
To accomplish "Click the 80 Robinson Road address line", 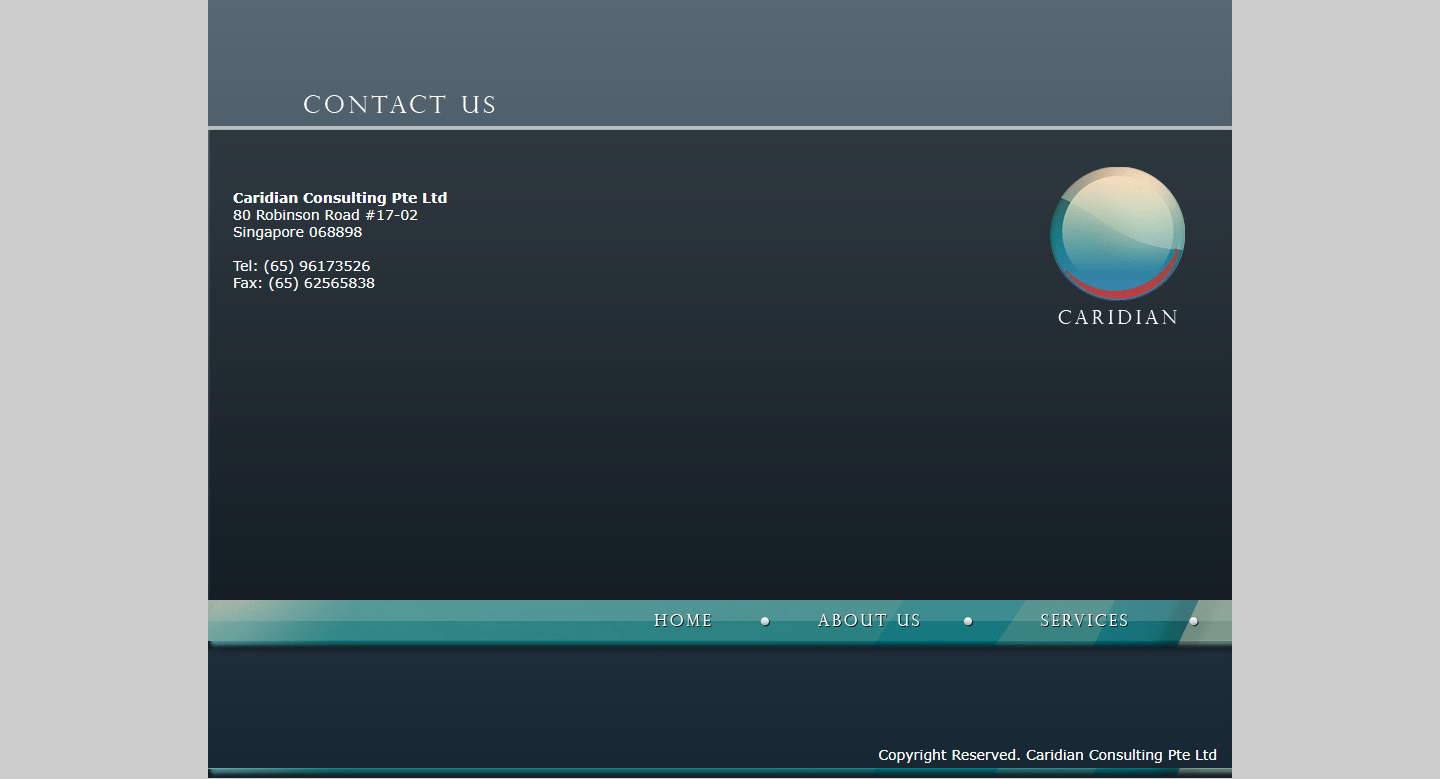I will pyautogui.click(x=325, y=215).
